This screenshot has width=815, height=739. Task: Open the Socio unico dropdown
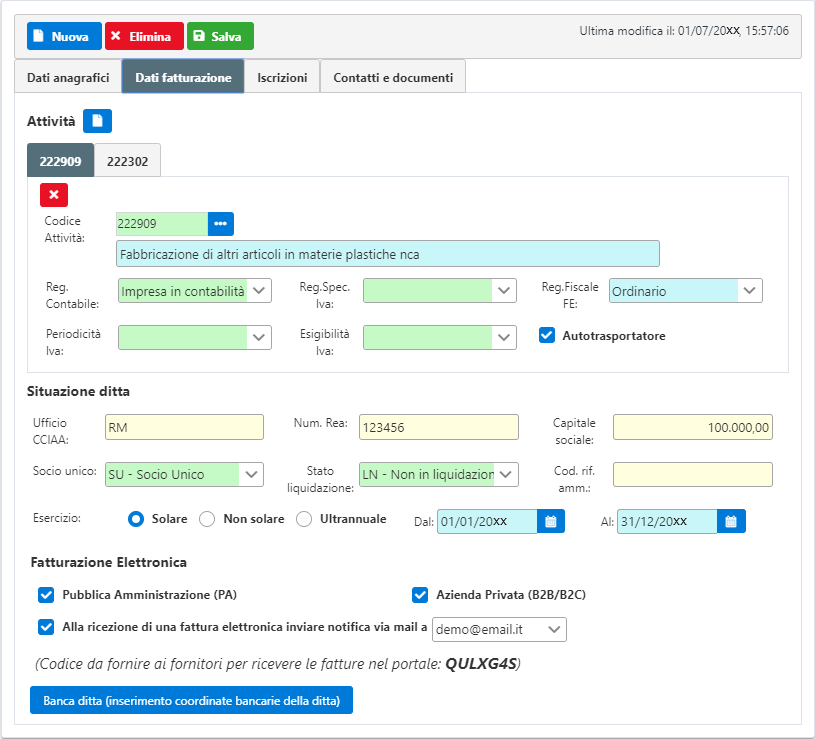[x=251, y=474]
